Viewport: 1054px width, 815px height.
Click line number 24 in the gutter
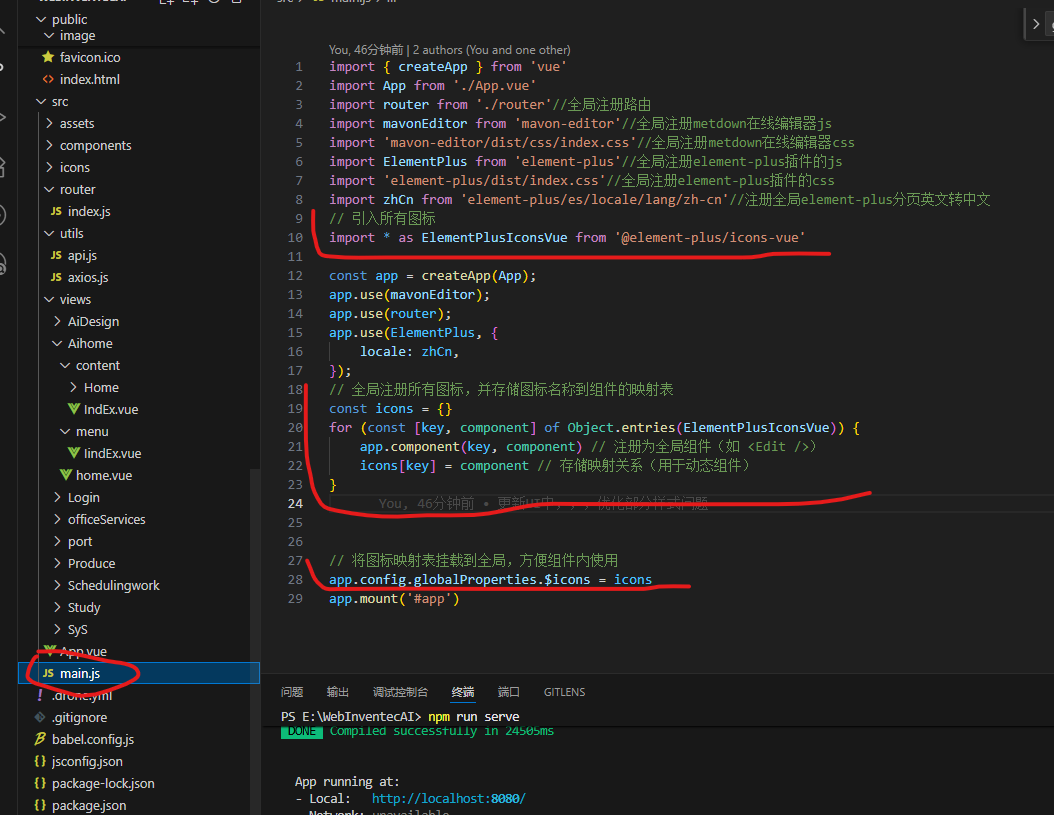[295, 504]
